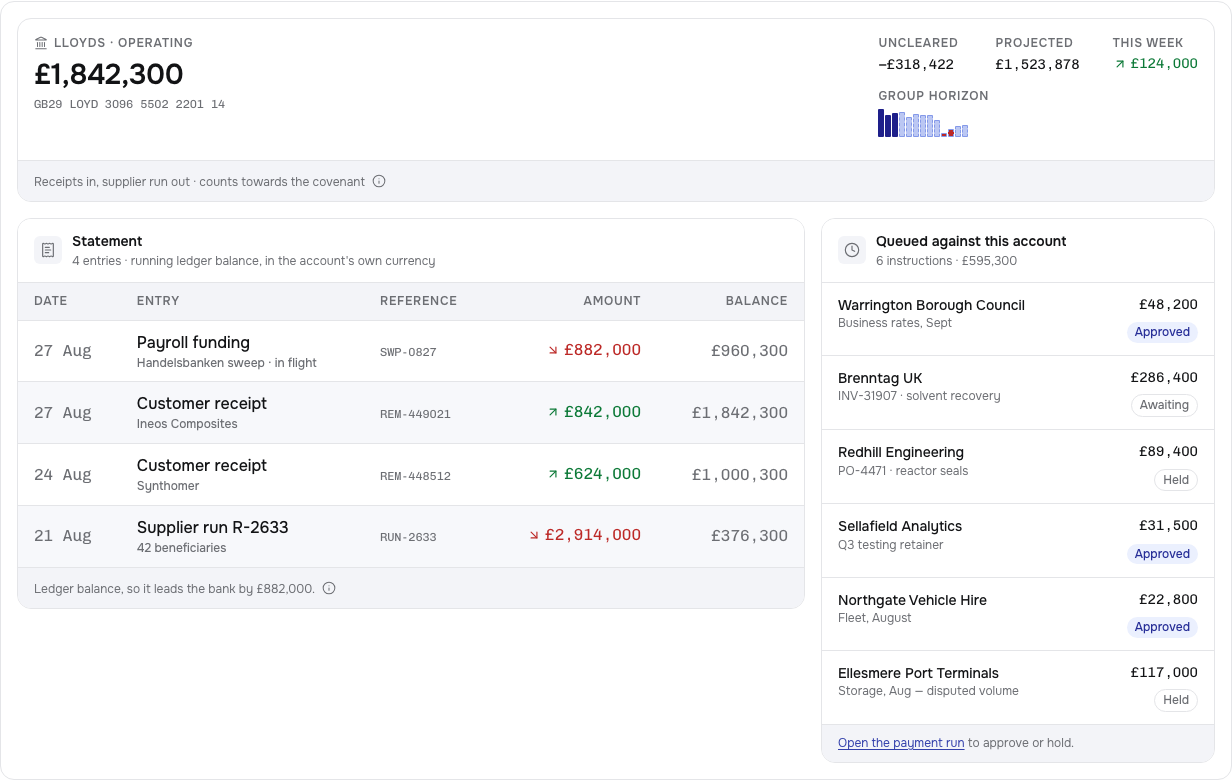This screenshot has height=780, width=1232.
Task: Click Awaiting badge for Brenntag UK
Action: coord(1164,405)
